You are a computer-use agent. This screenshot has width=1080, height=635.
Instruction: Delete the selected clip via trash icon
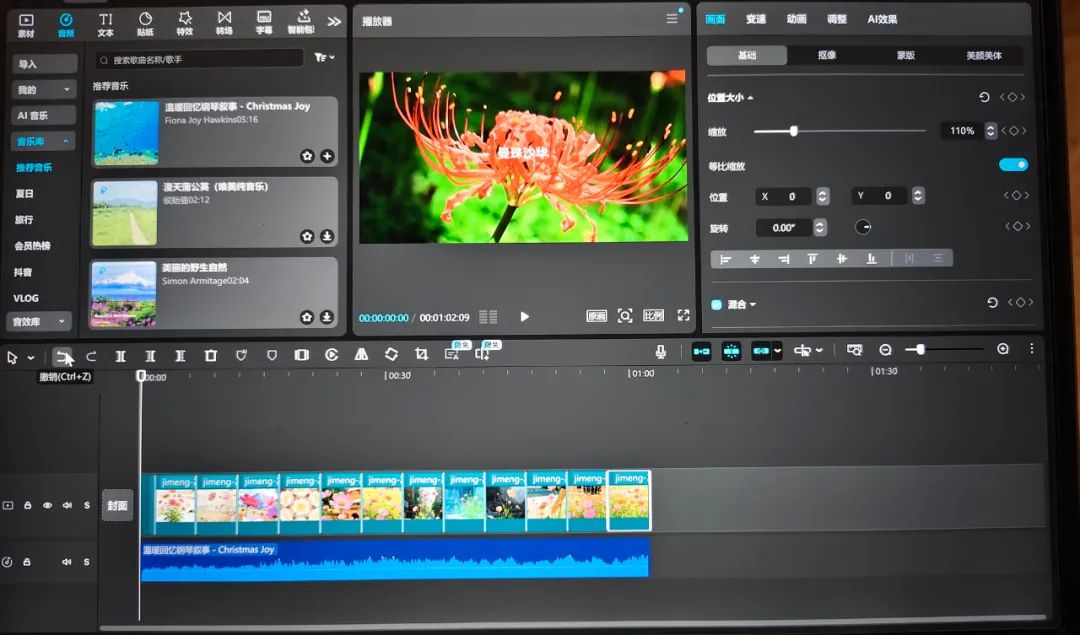pyautogui.click(x=211, y=355)
